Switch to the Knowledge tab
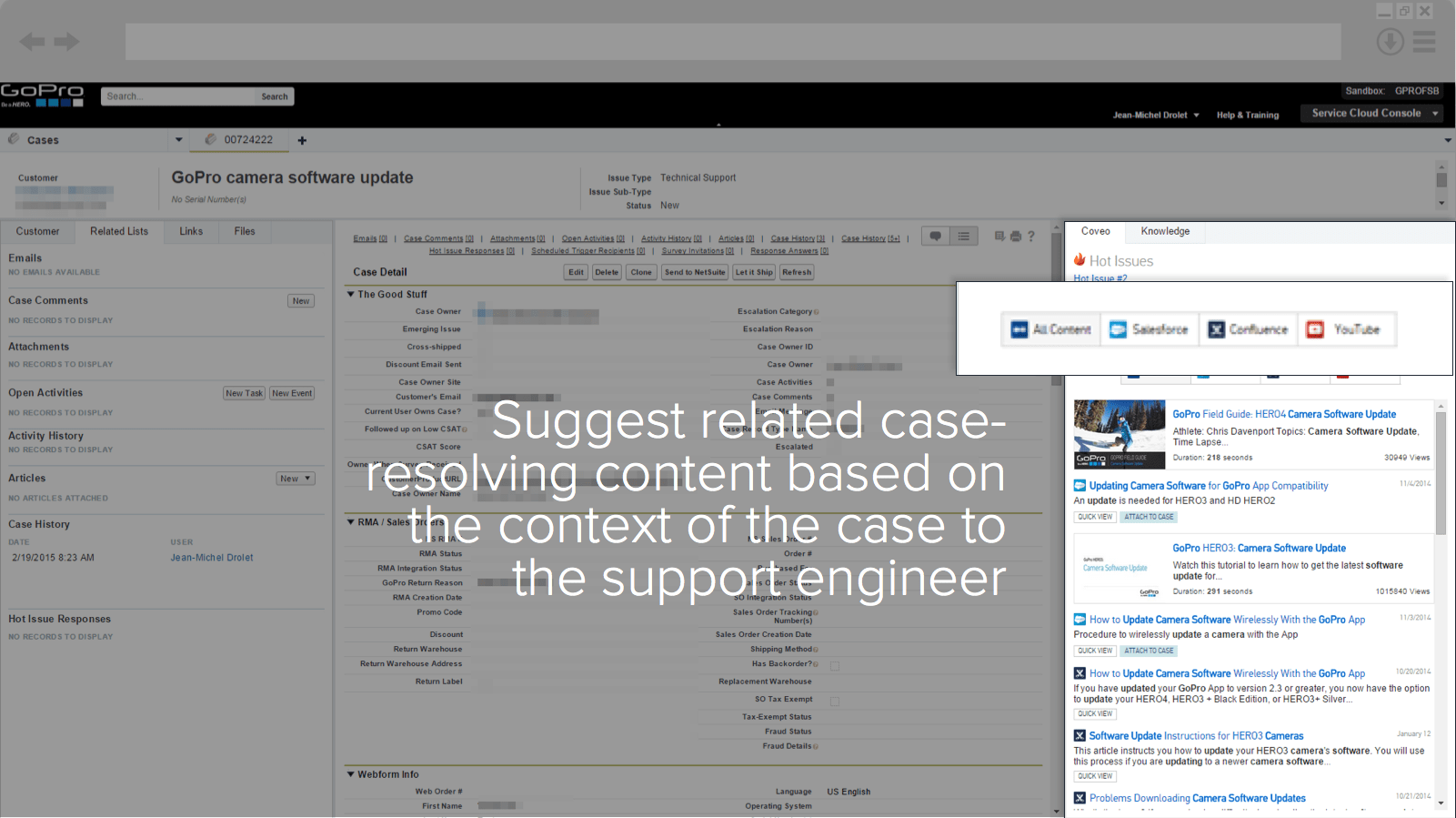Screen dimensions: 1456x818 tap(1165, 231)
